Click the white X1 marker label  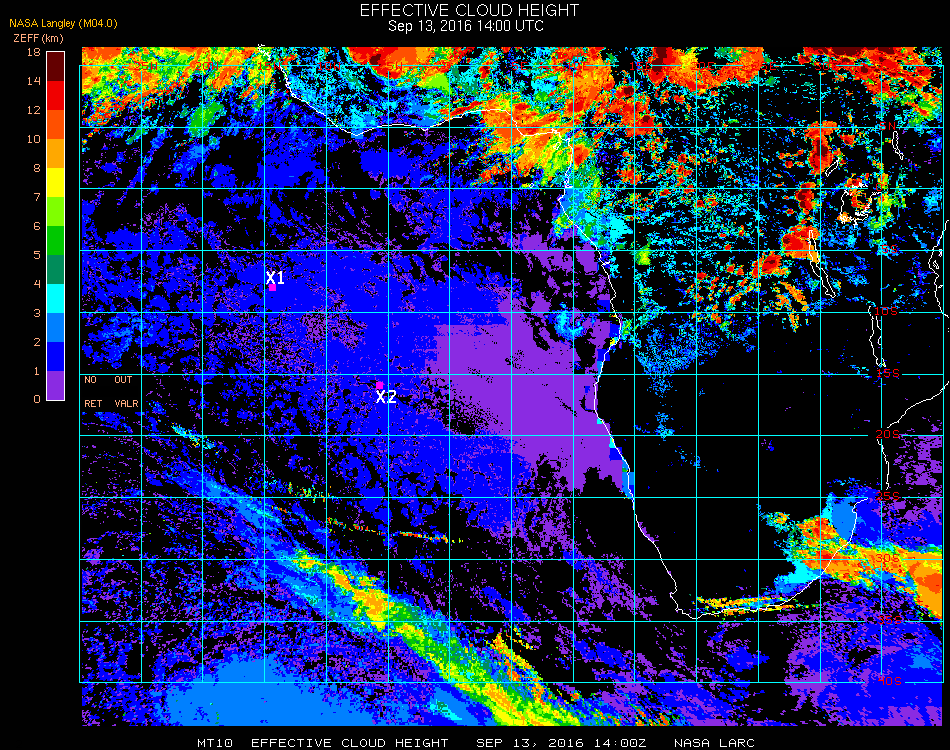click(275, 277)
